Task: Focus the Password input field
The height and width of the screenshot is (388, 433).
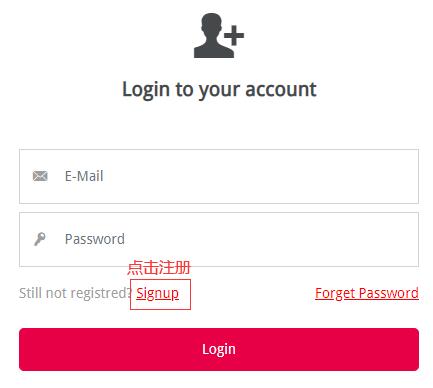Action: coord(219,239)
